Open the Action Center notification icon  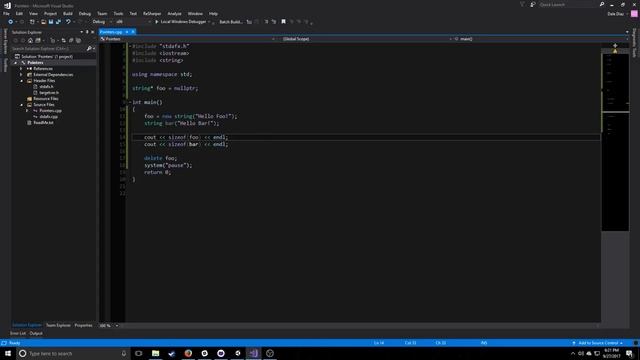tap(630, 353)
